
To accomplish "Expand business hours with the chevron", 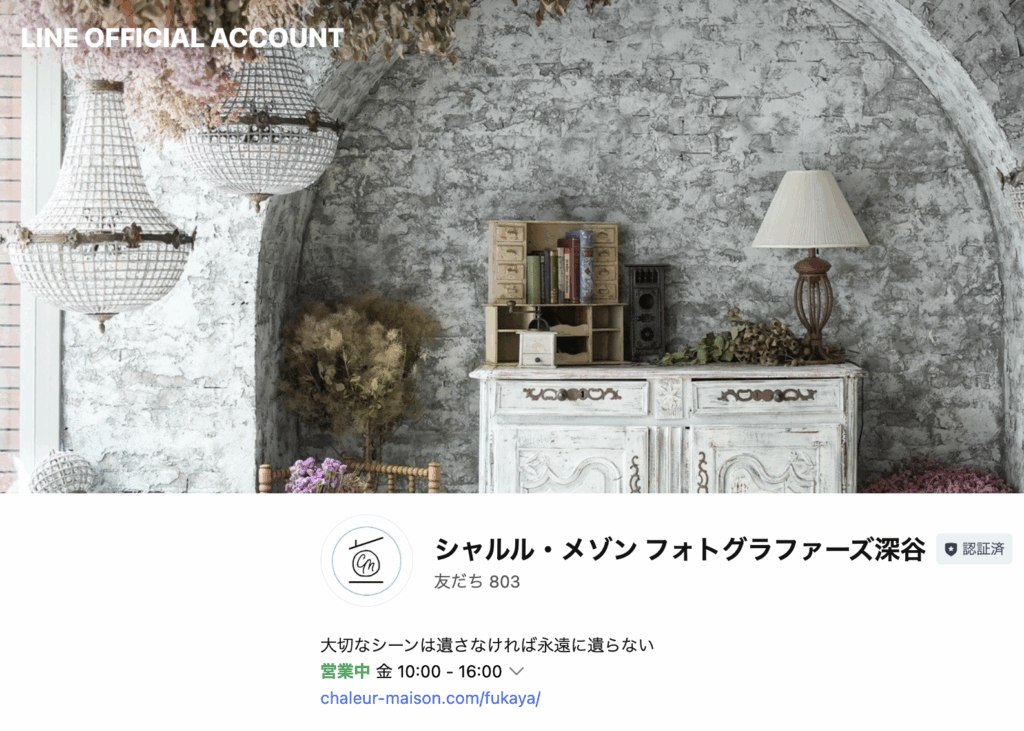I will [x=516, y=672].
